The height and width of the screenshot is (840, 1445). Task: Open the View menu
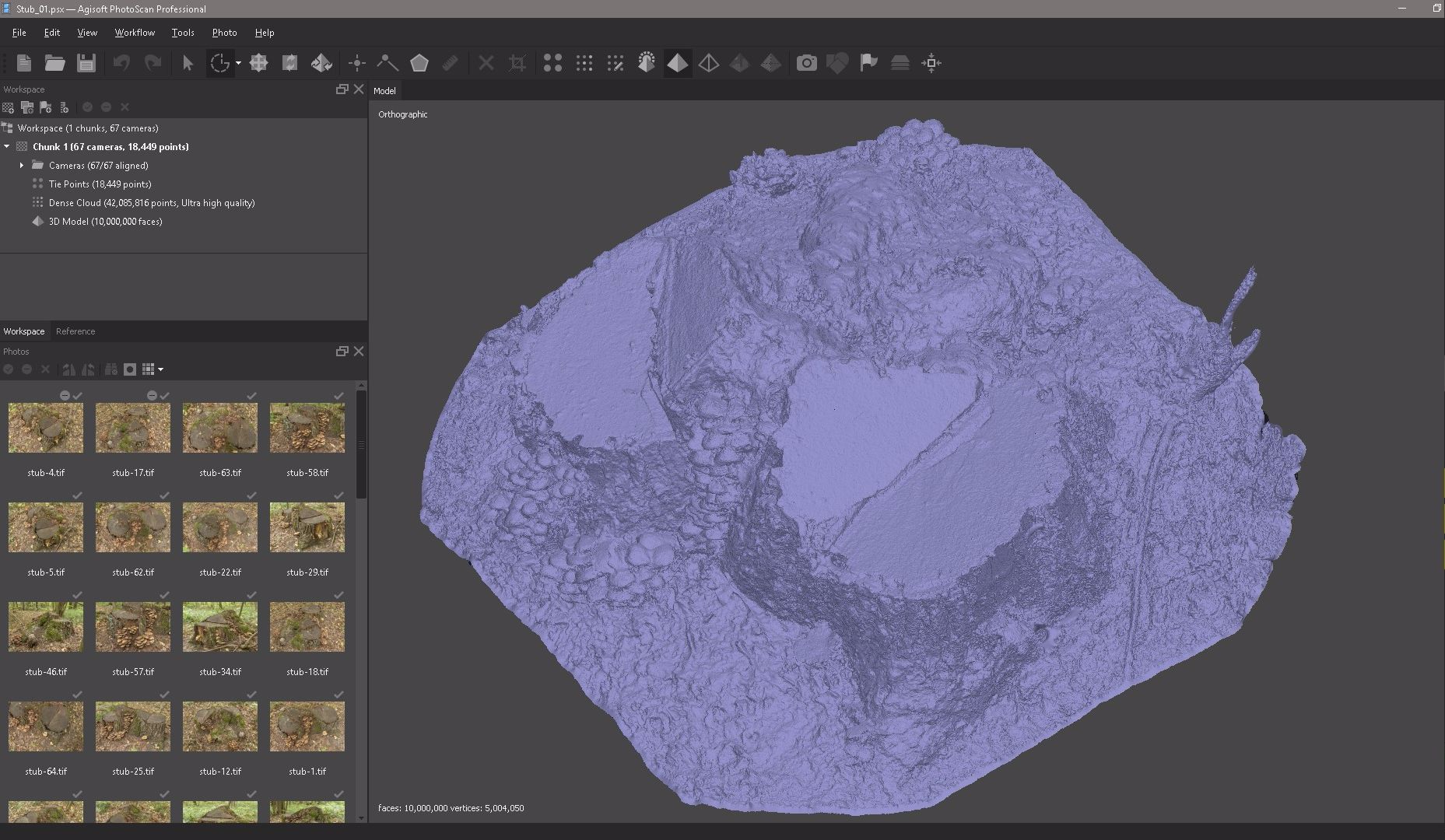click(x=87, y=33)
